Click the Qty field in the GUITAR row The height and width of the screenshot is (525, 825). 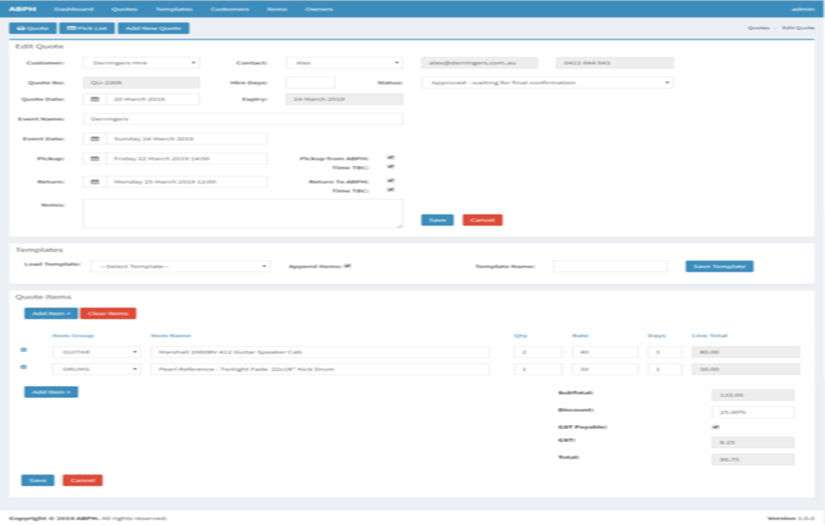coord(538,352)
